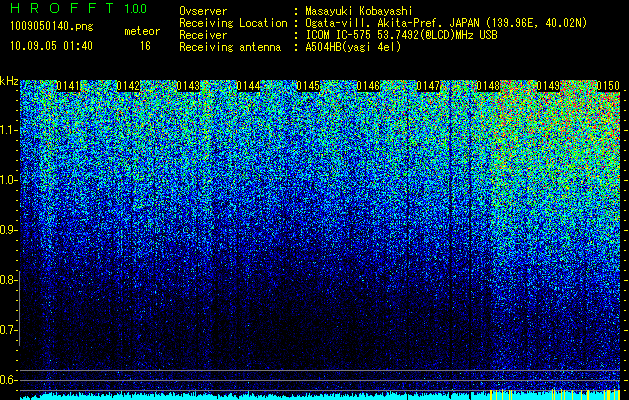Select the filename 1009050140.png
Viewport: 629px width, 400px height.
[x=52, y=27]
